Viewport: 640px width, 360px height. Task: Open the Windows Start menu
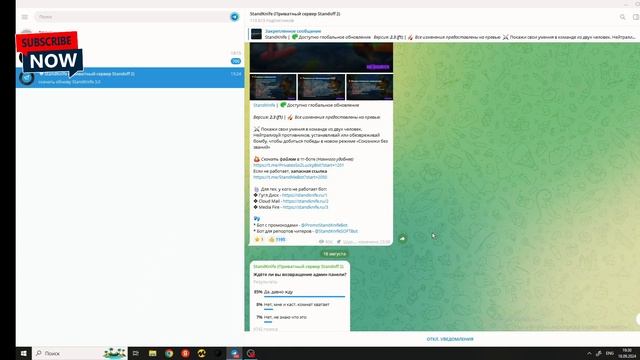coord(24,353)
